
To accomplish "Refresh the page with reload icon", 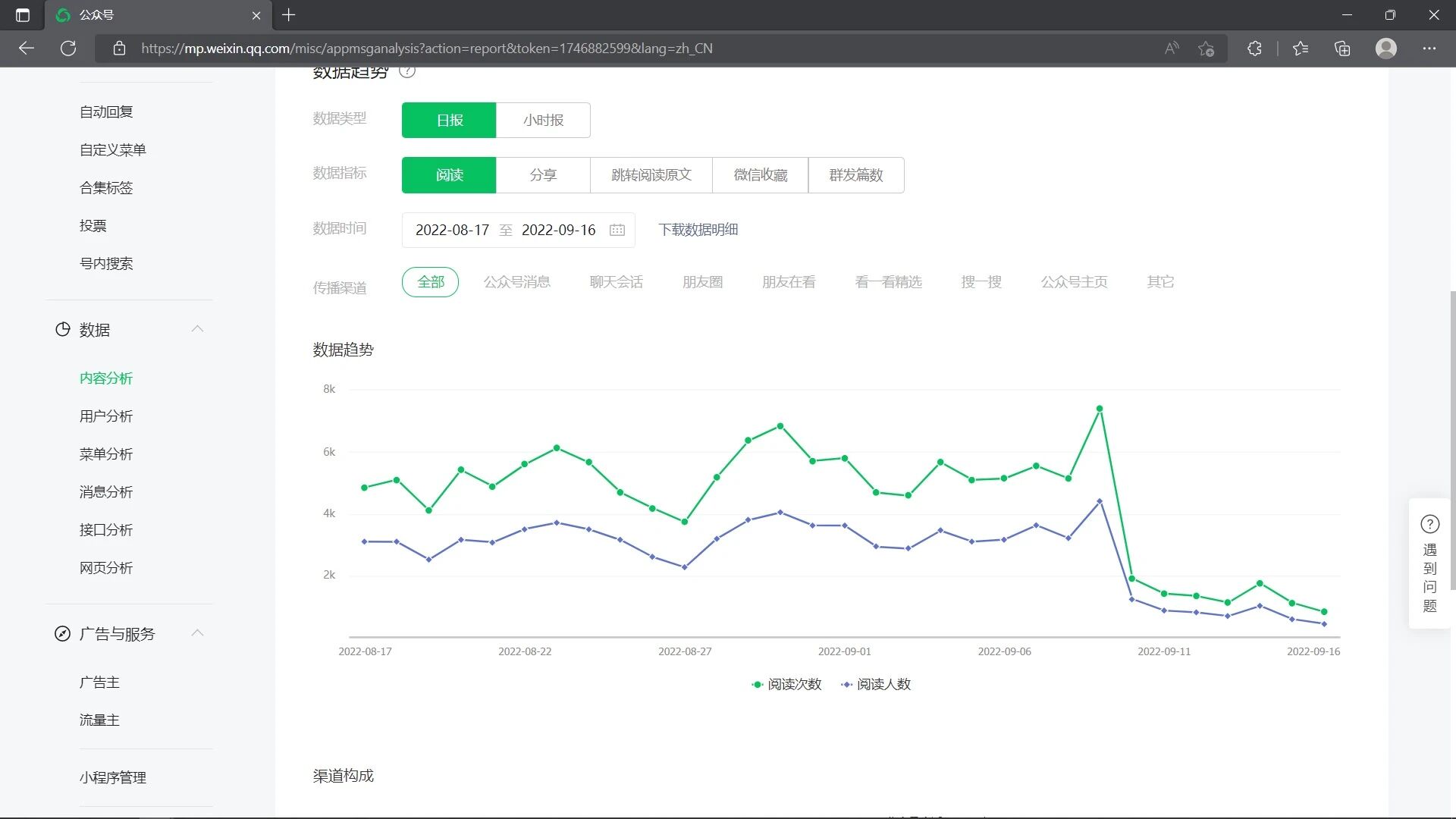I will [68, 49].
